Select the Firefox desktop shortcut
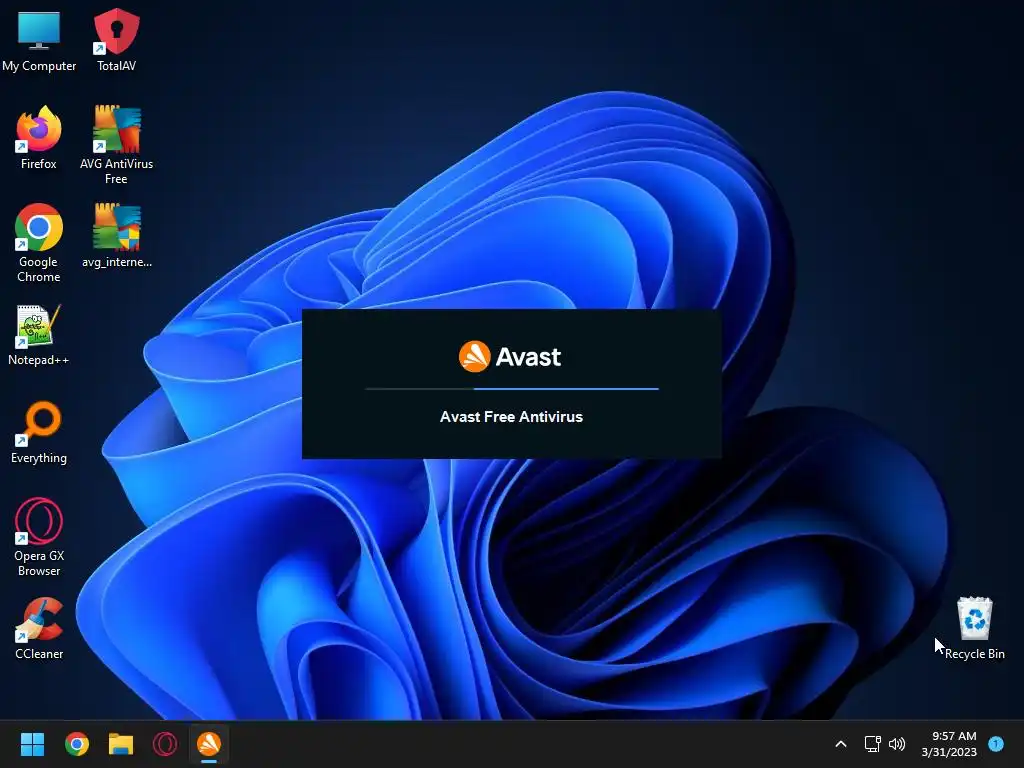The height and width of the screenshot is (768, 1024). point(39,138)
